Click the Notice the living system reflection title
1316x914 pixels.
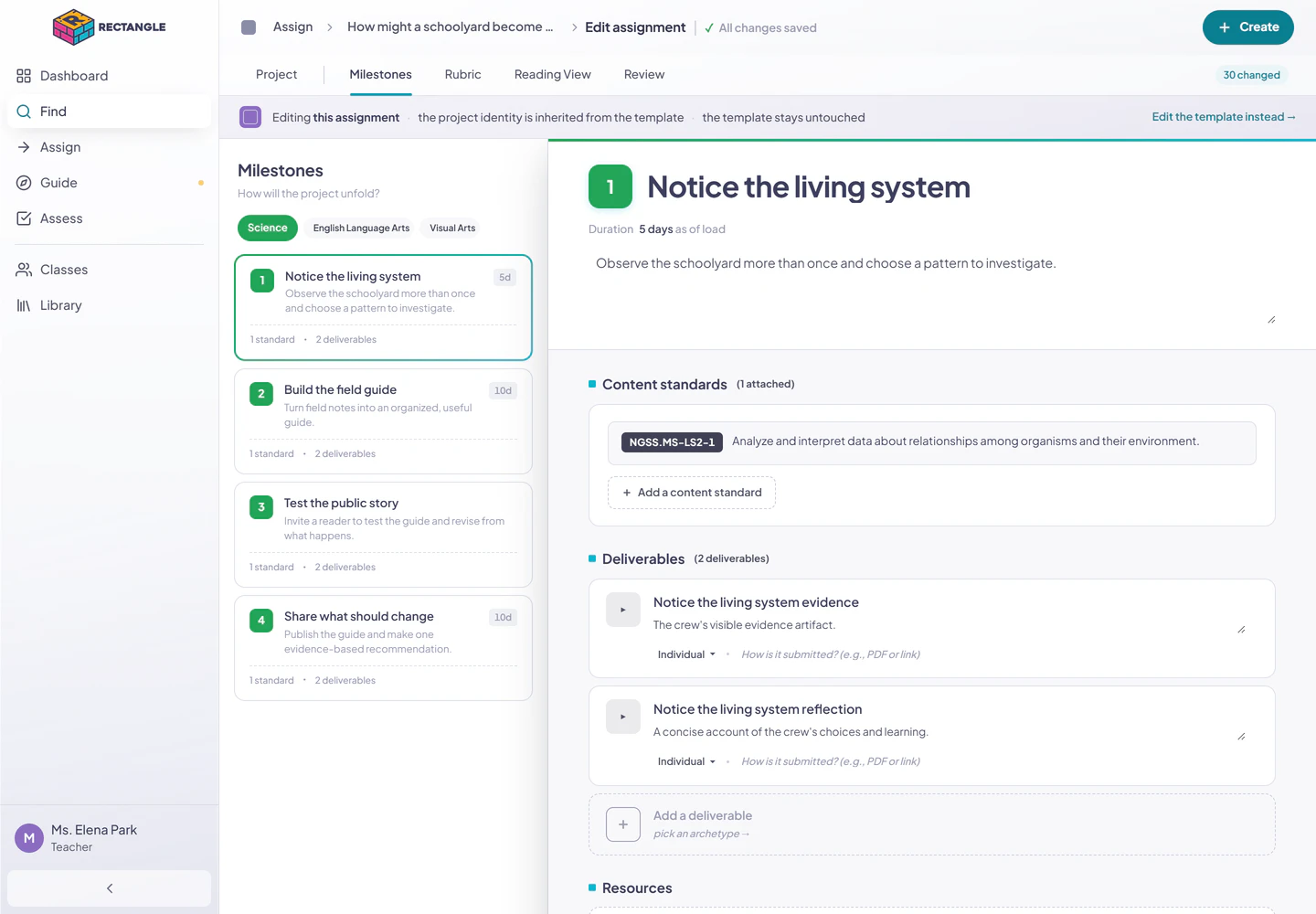(x=758, y=709)
